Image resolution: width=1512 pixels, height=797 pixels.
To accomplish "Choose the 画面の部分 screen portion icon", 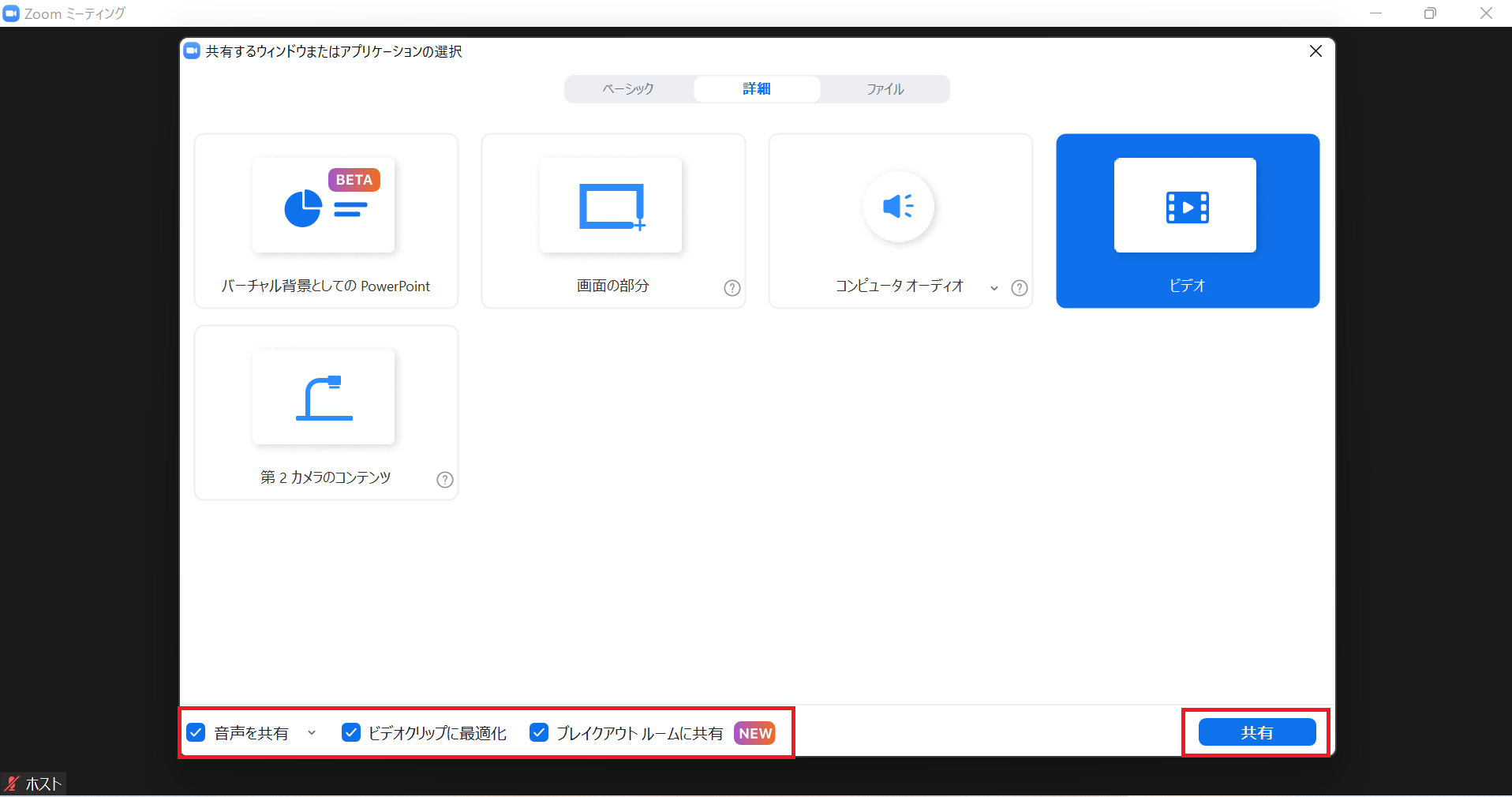I will (611, 206).
